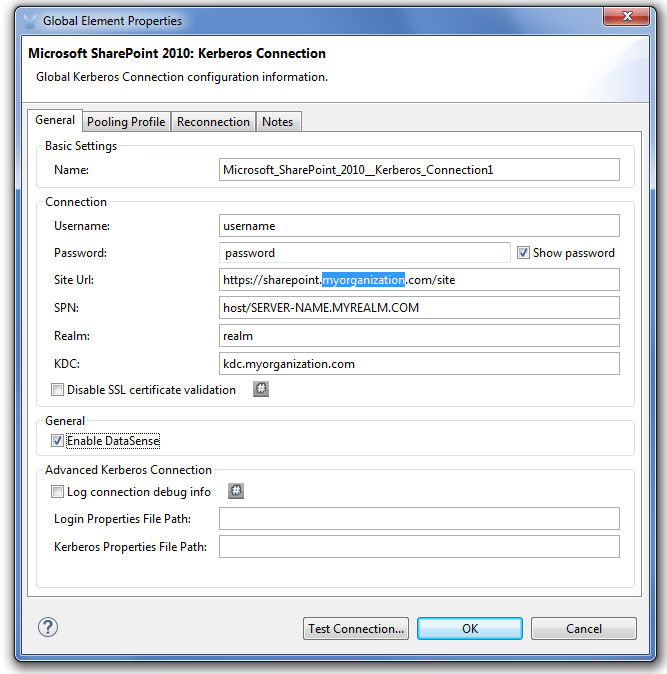This screenshot has height=674, width=667.
Task: Focus the KDC input field
Action: pyautogui.click(x=419, y=364)
